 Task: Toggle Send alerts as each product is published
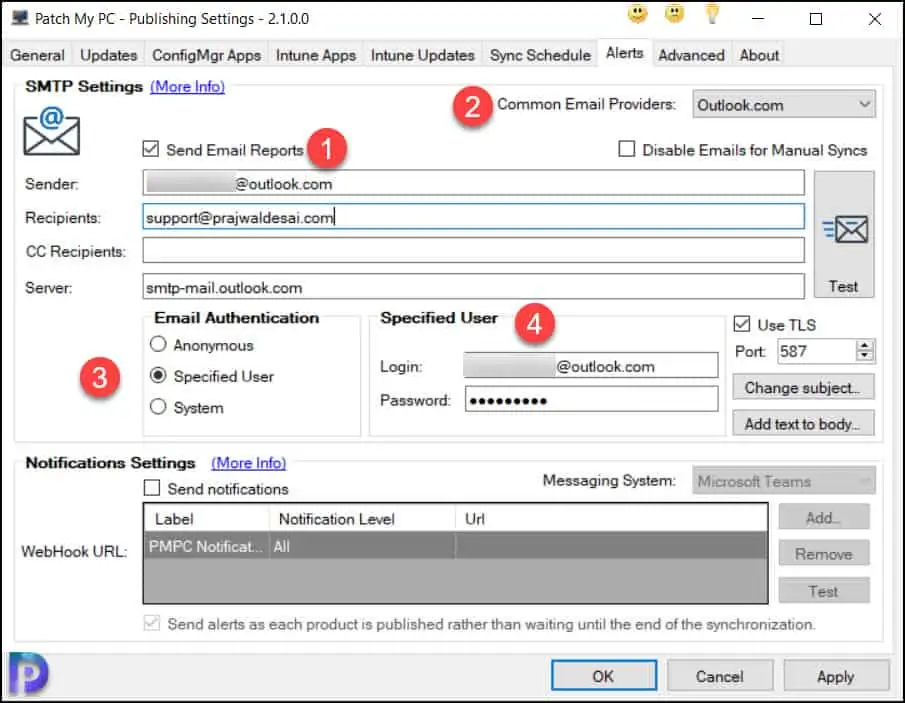(x=152, y=623)
